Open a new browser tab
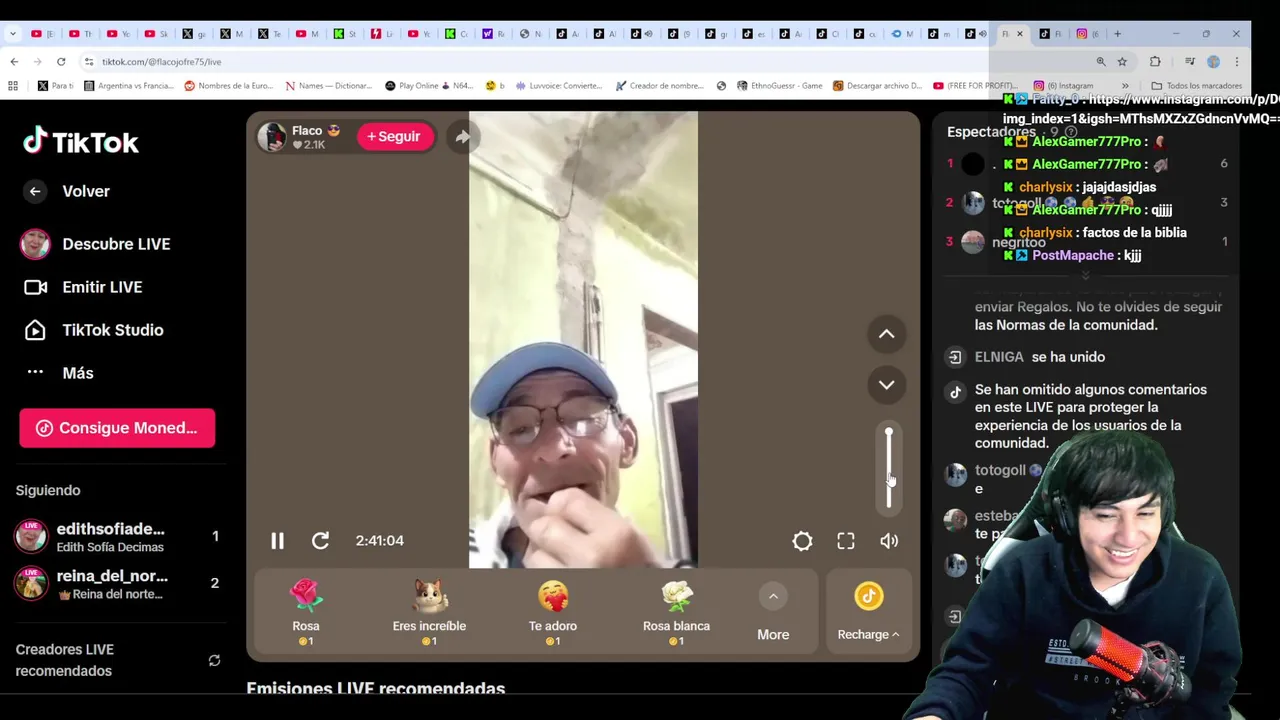Image resolution: width=1280 pixels, height=720 pixels. click(x=1117, y=34)
